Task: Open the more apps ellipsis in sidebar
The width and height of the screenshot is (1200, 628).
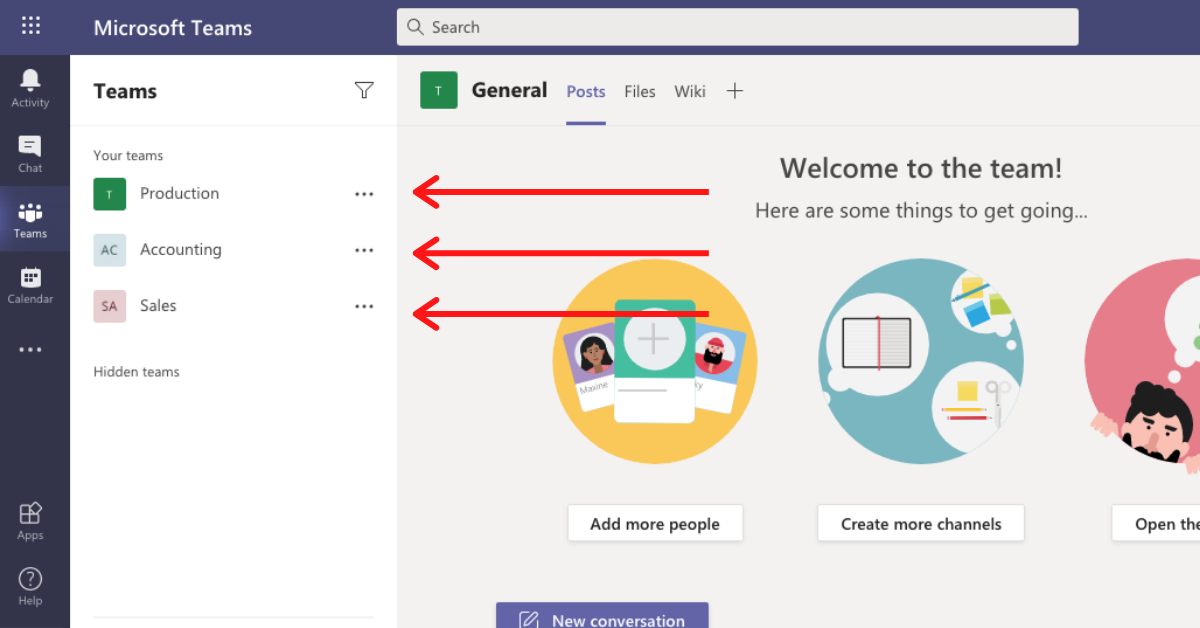Action: tap(30, 350)
